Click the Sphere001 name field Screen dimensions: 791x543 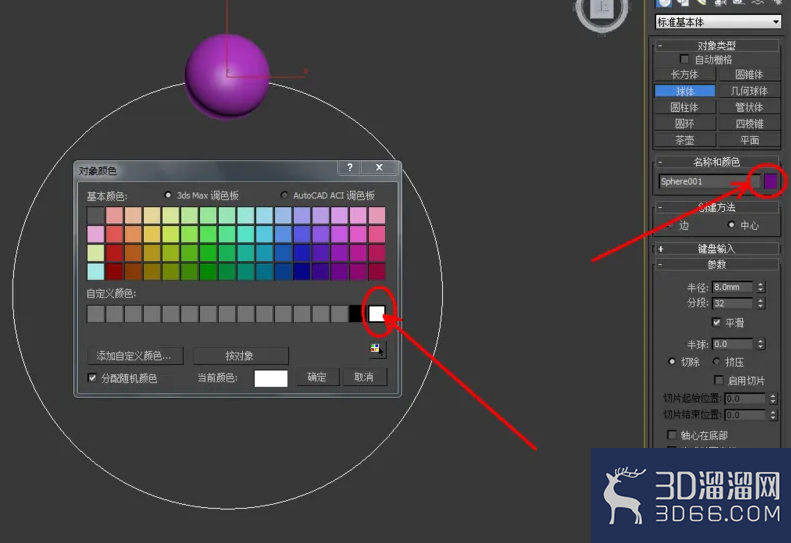point(707,181)
